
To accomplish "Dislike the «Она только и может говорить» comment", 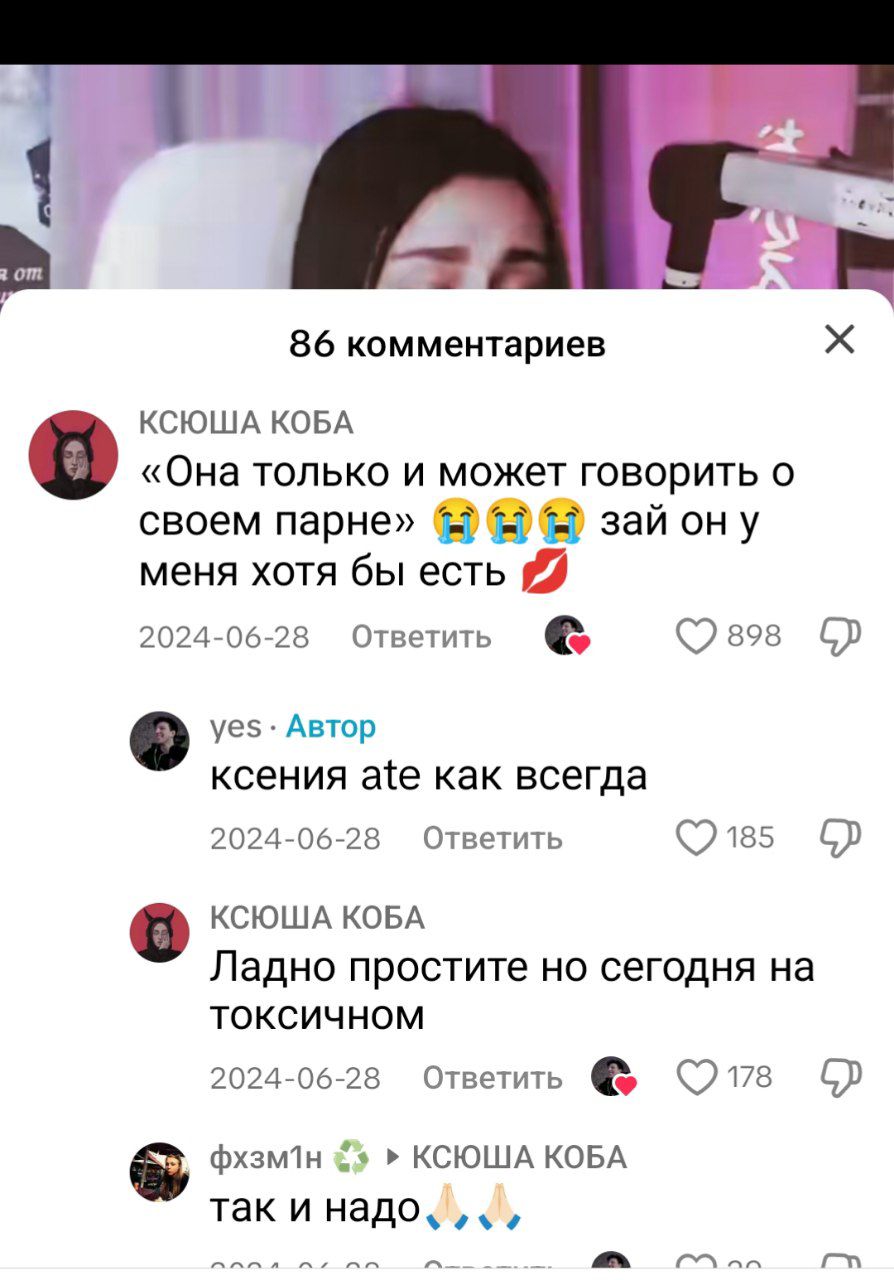I will [x=840, y=637].
